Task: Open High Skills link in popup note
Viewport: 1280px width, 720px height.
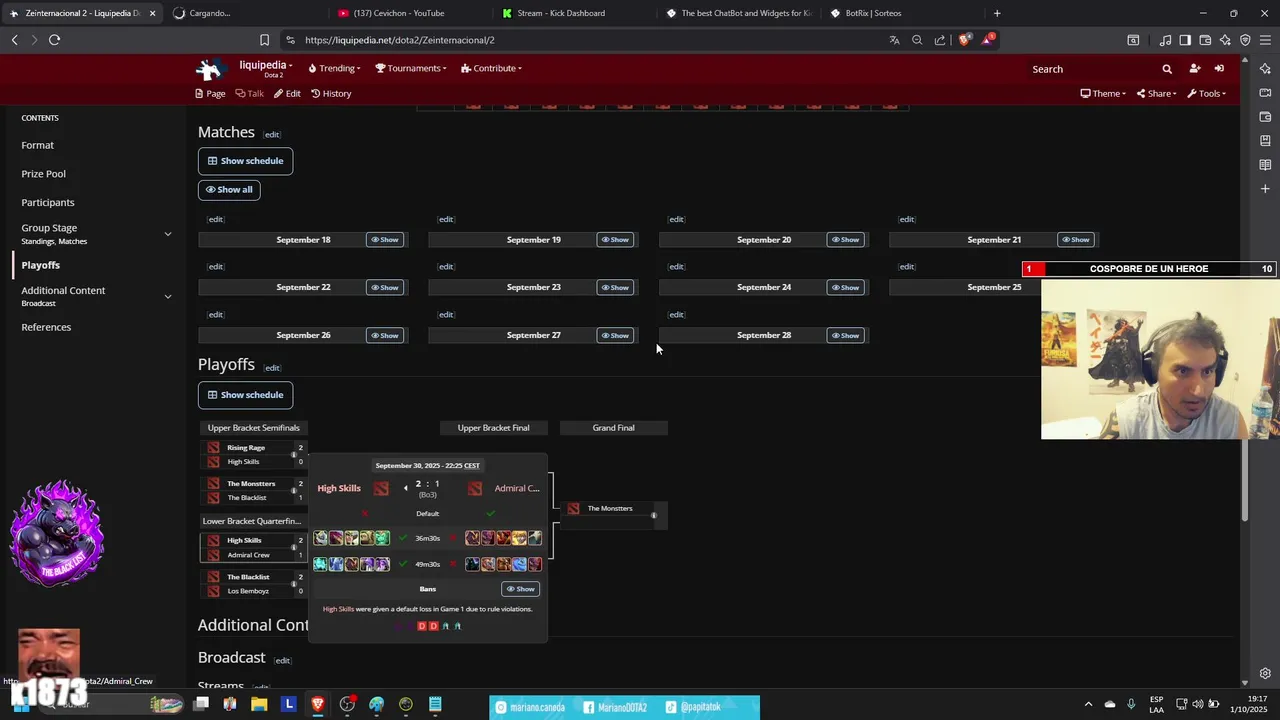Action: point(338,609)
